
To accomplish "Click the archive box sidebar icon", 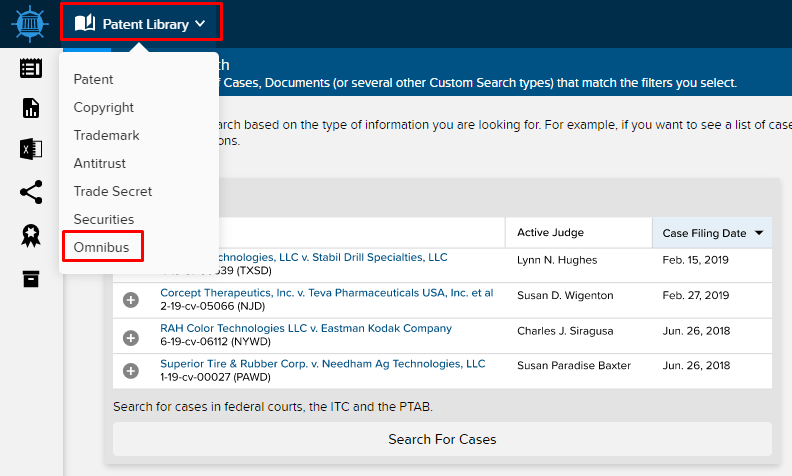I will tap(31, 279).
